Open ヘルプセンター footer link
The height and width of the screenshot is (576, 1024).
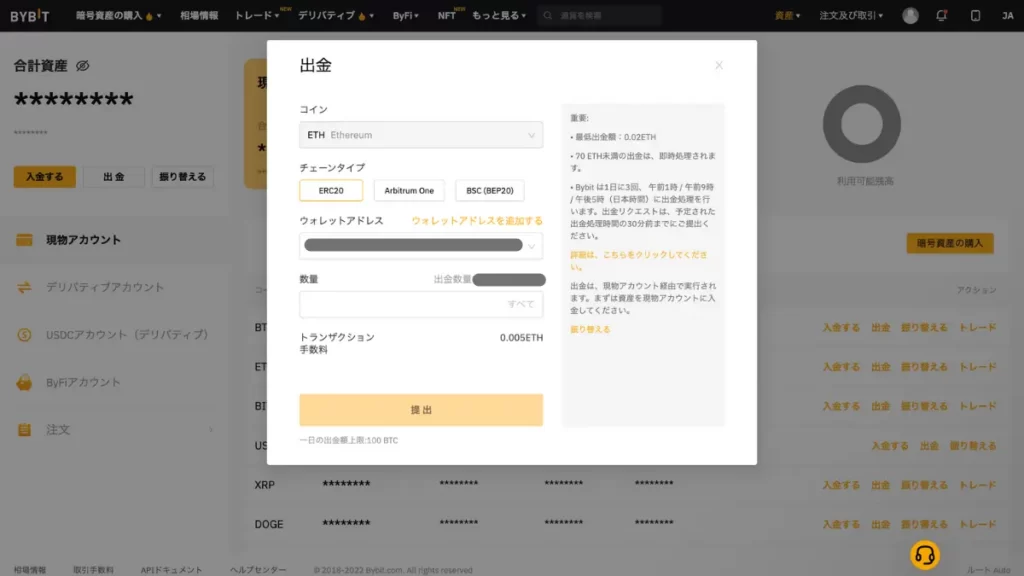tap(258, 570)
